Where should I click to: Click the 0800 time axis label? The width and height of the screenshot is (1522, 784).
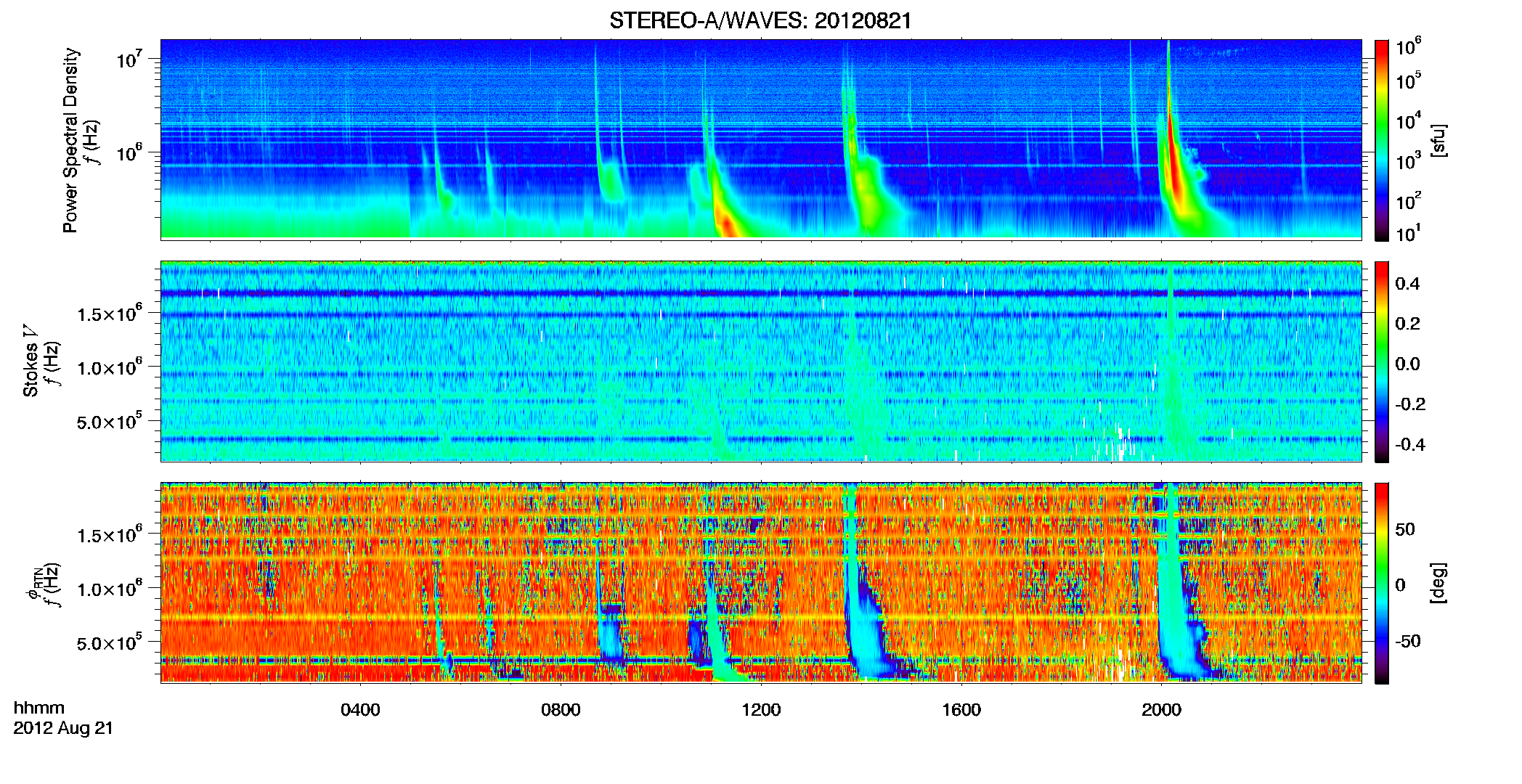point(561,710)
